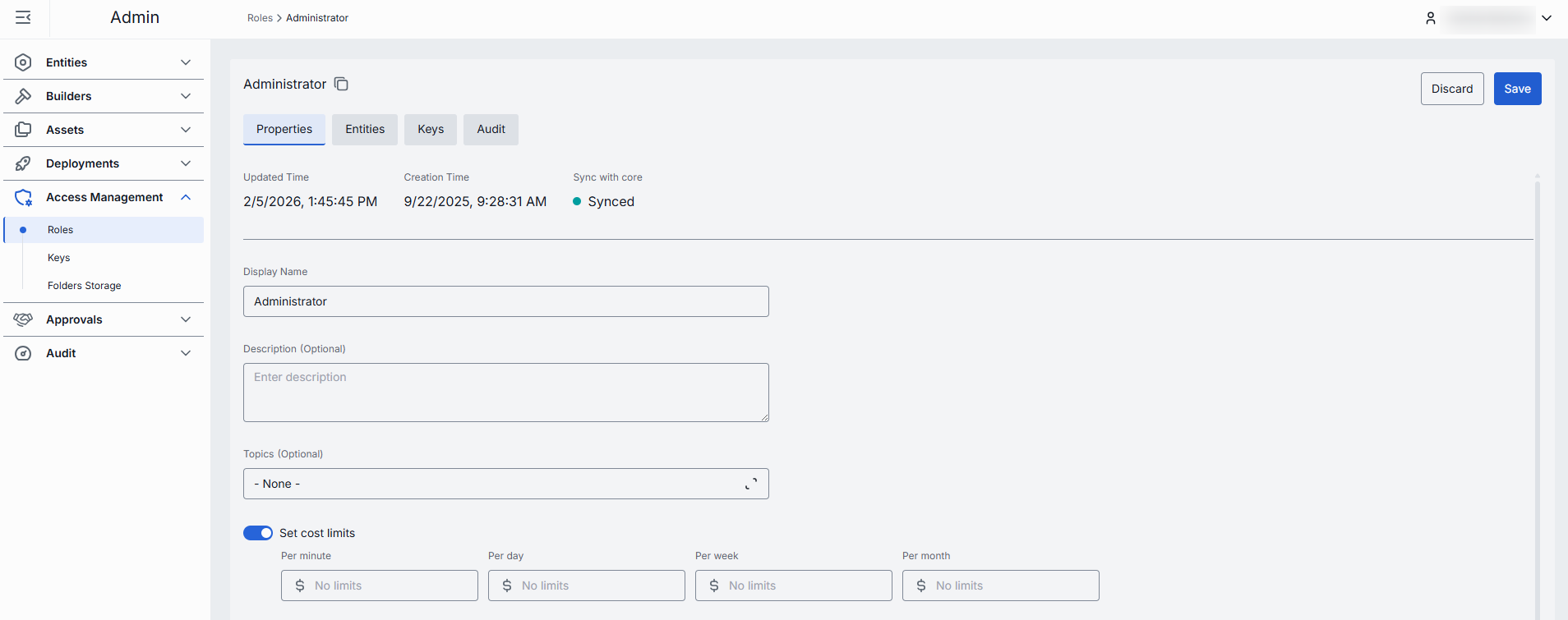Viewport: 1568px width, 620px height.
Task: Discard the role changes
Action: point(1451,89)
